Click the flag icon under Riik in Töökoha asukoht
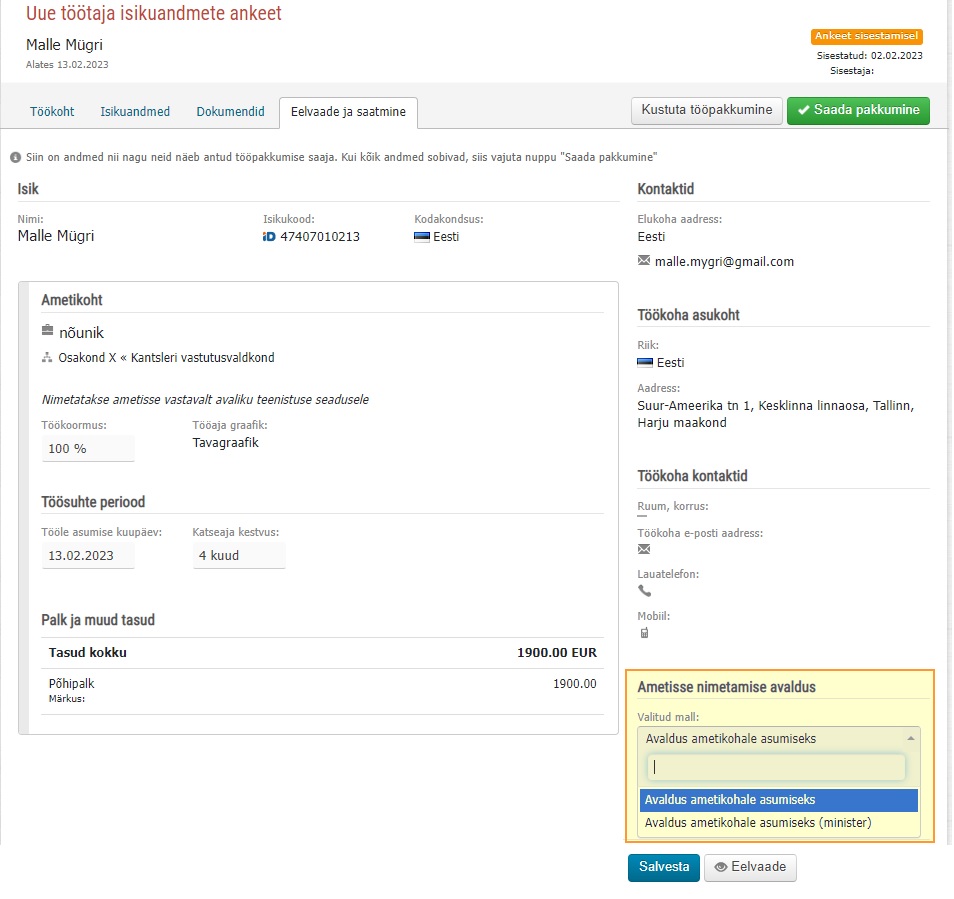This screenshot has height=899, width=954. 645,363
